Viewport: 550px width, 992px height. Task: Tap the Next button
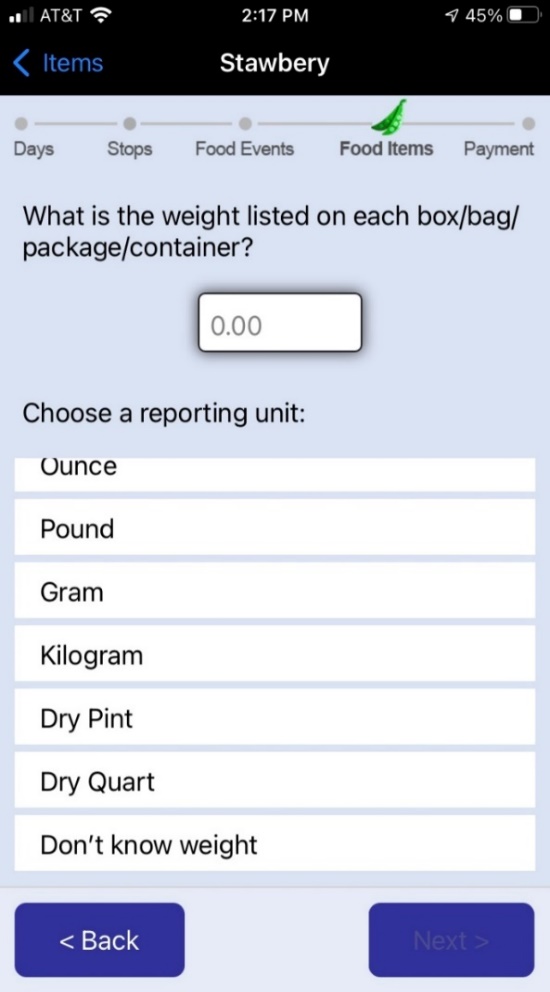[451, 940]
